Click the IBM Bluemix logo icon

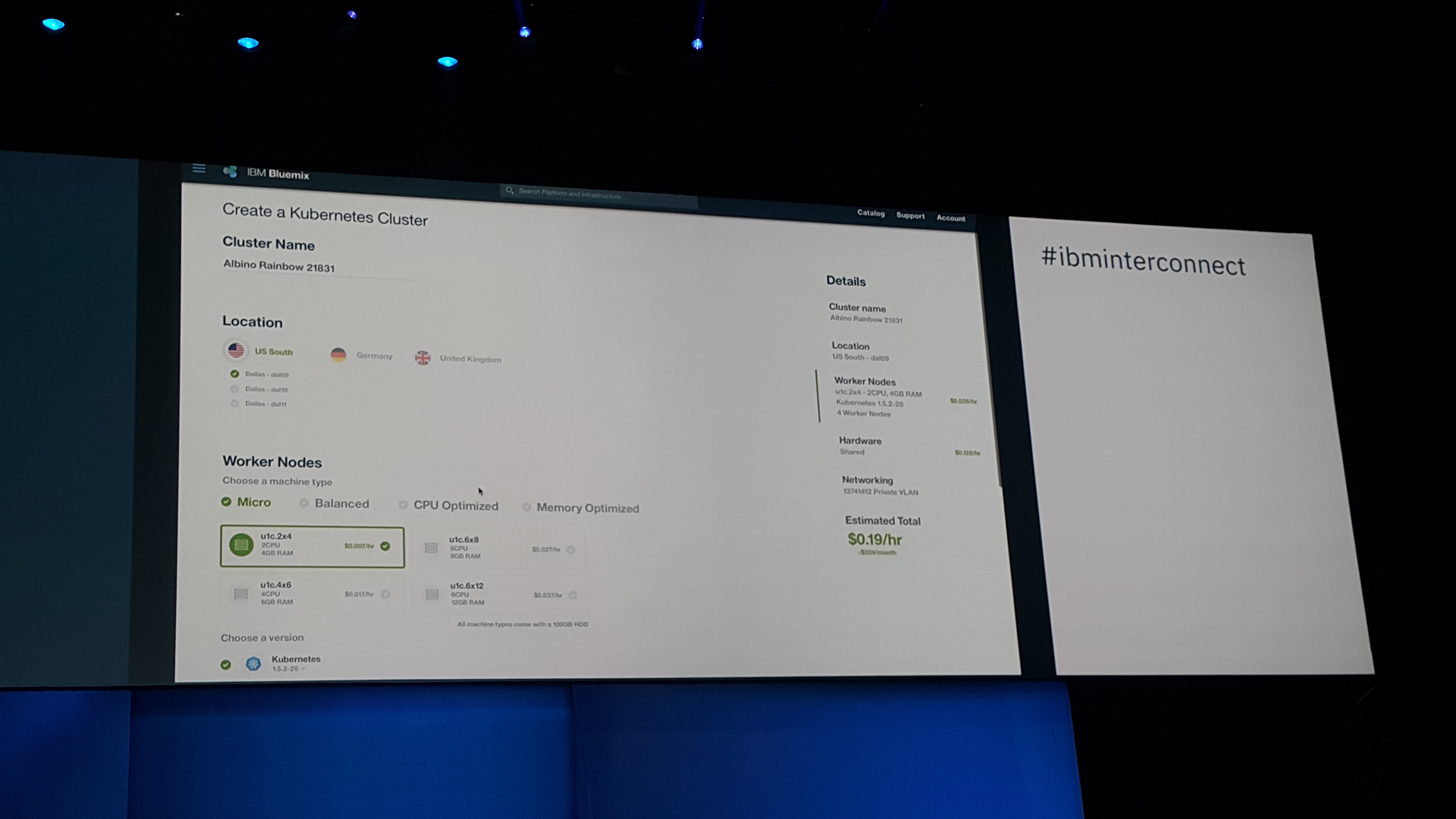click(x=230, y=171)
